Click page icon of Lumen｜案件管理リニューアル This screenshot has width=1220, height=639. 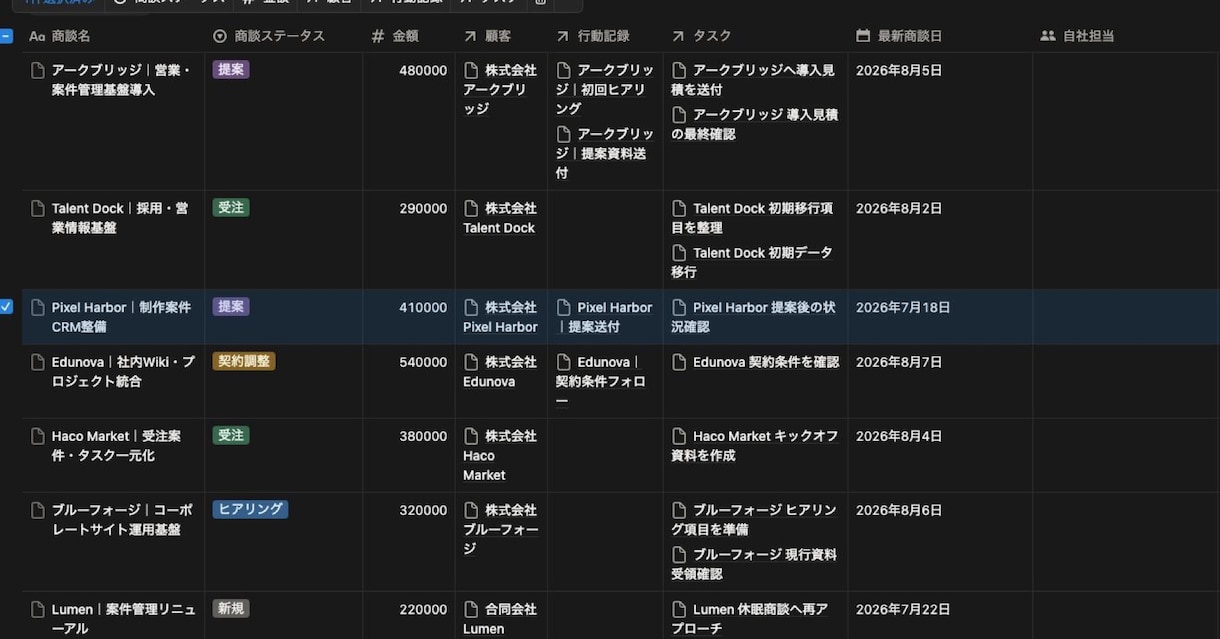[x=38, y=609]
